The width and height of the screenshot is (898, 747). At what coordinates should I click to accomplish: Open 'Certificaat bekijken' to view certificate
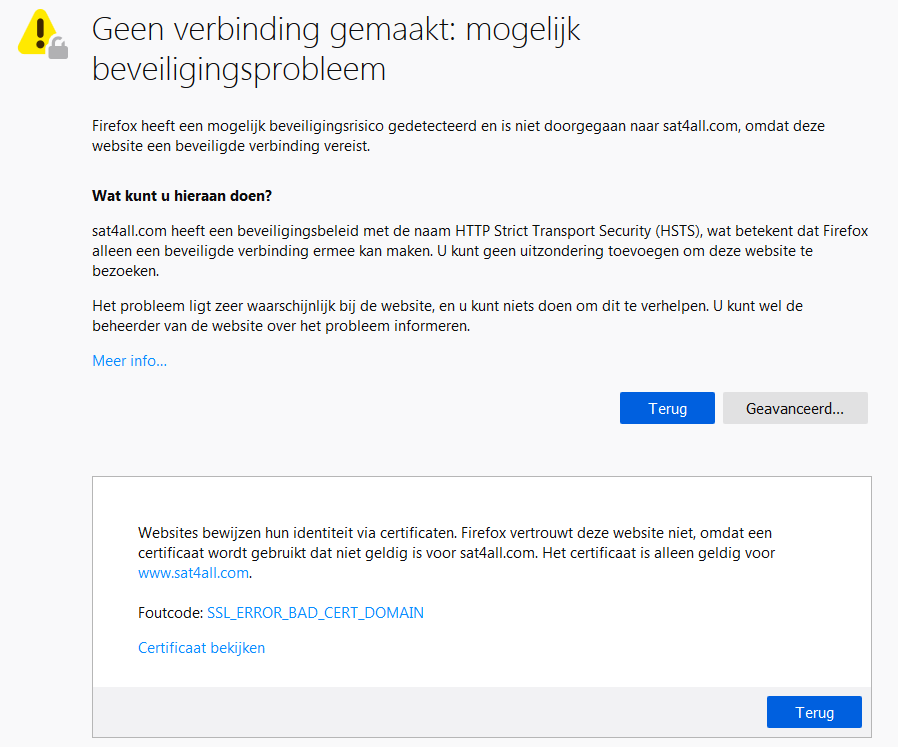201,648
